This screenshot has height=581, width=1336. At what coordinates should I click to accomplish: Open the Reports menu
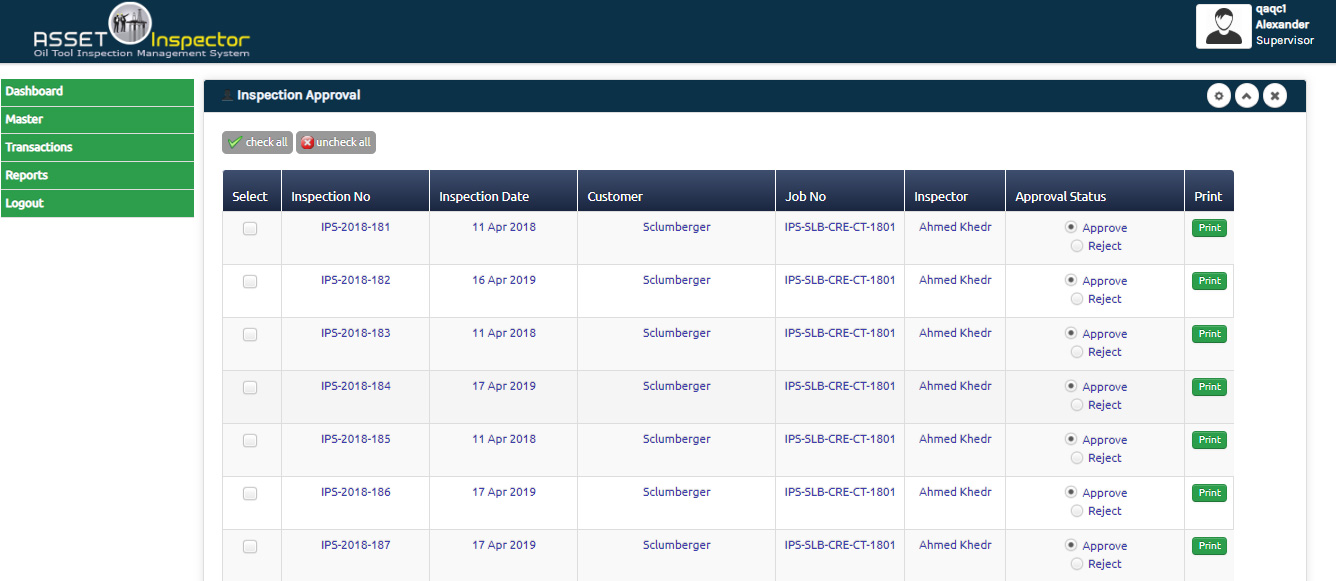click(x=97, y=175)
